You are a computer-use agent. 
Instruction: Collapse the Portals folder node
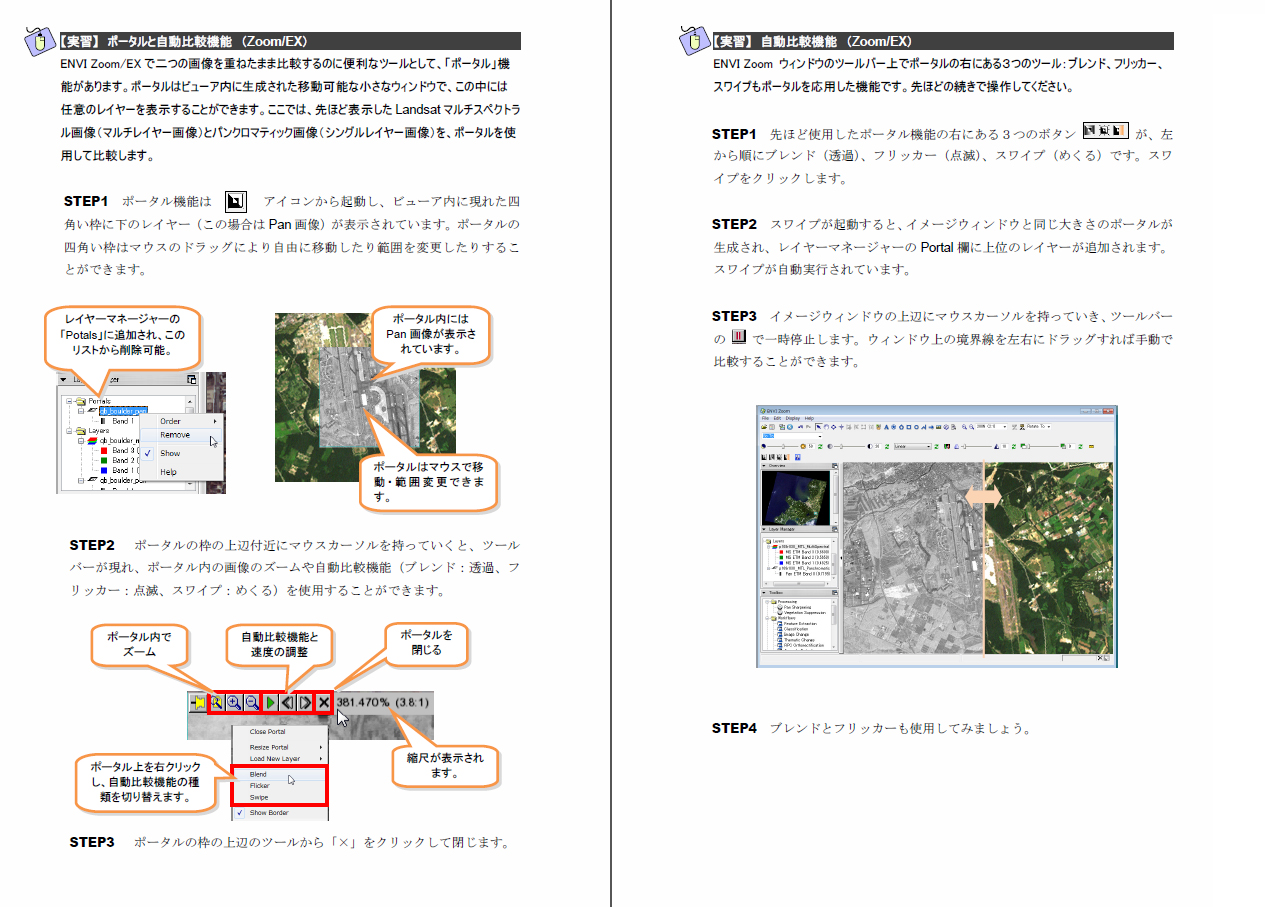[71, 401]
